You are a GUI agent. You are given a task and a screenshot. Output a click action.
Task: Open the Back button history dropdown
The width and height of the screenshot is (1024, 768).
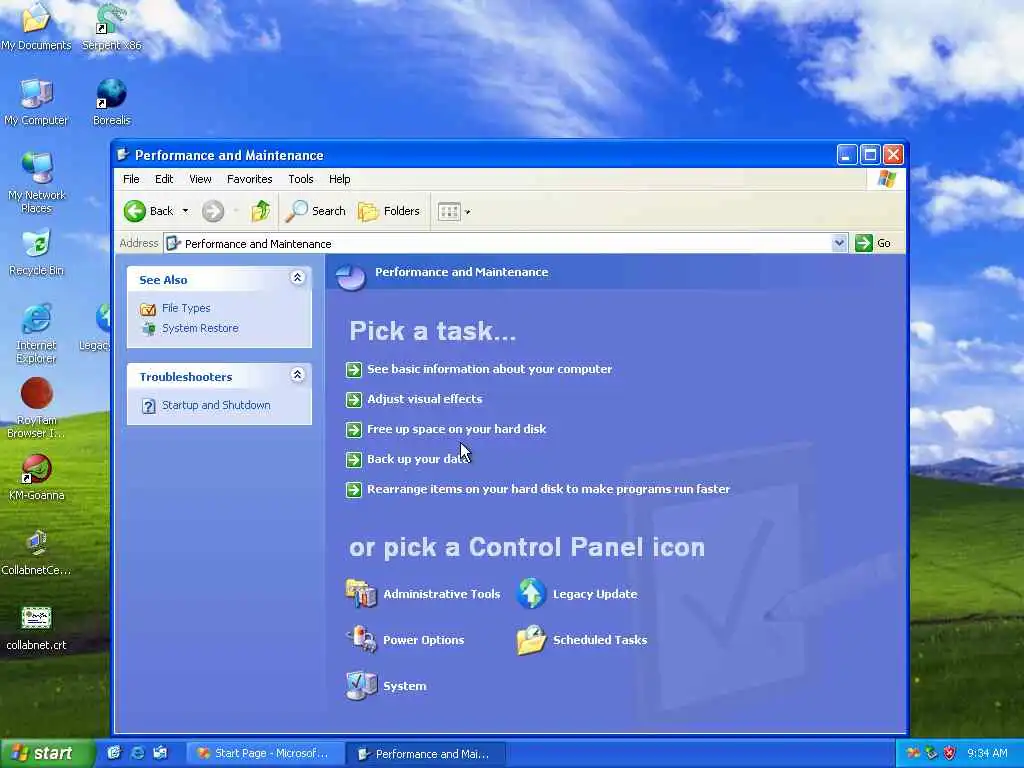pos(185,211)
